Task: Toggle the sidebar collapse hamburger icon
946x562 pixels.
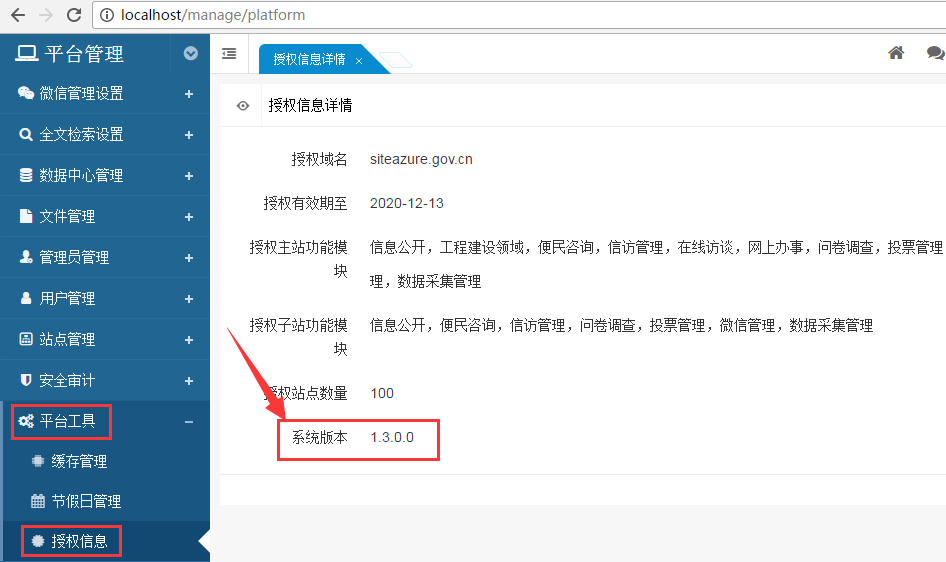Action: click(229, 54)
